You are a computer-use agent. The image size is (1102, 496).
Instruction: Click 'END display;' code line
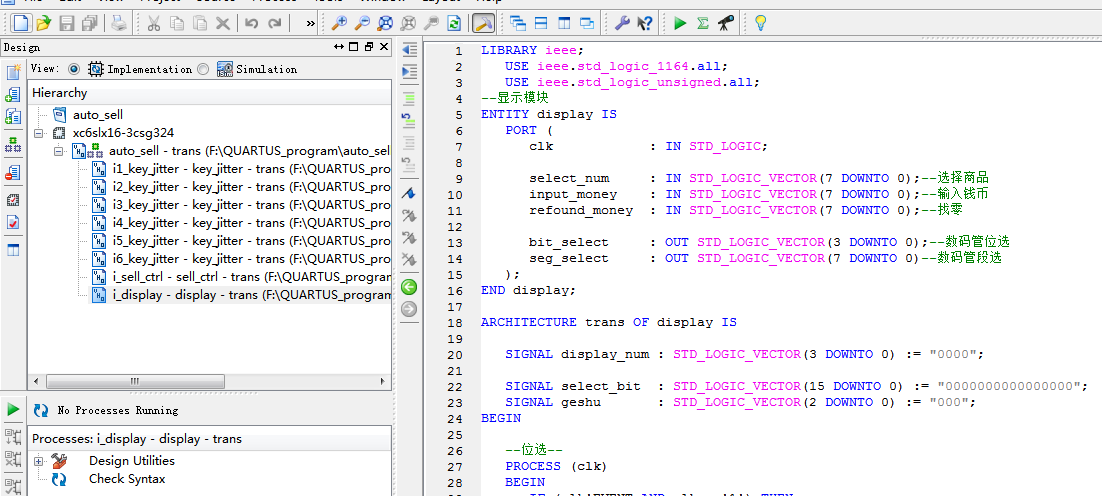(x=529, y=290)
